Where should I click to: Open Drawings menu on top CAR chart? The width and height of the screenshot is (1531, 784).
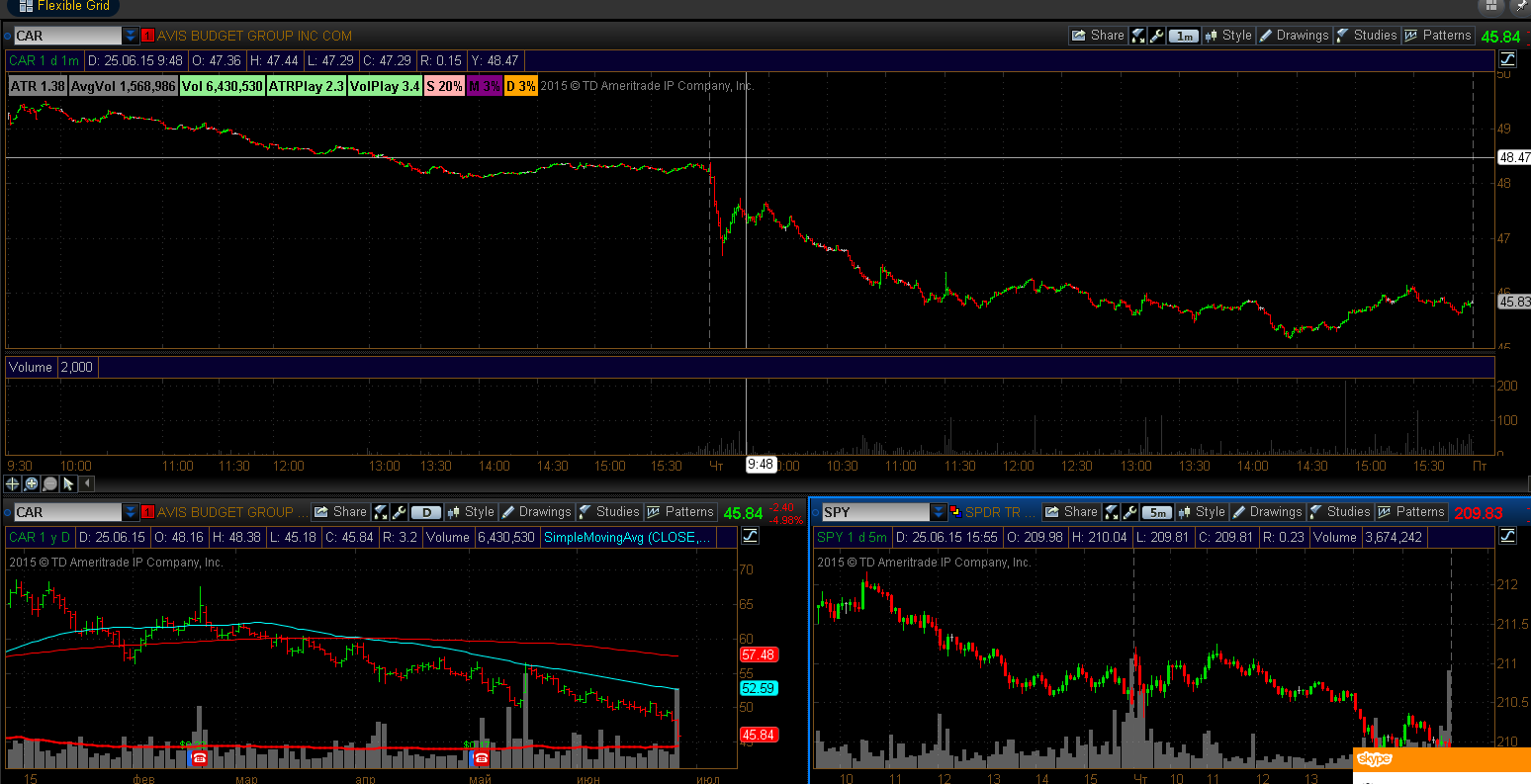point(1294,36)
